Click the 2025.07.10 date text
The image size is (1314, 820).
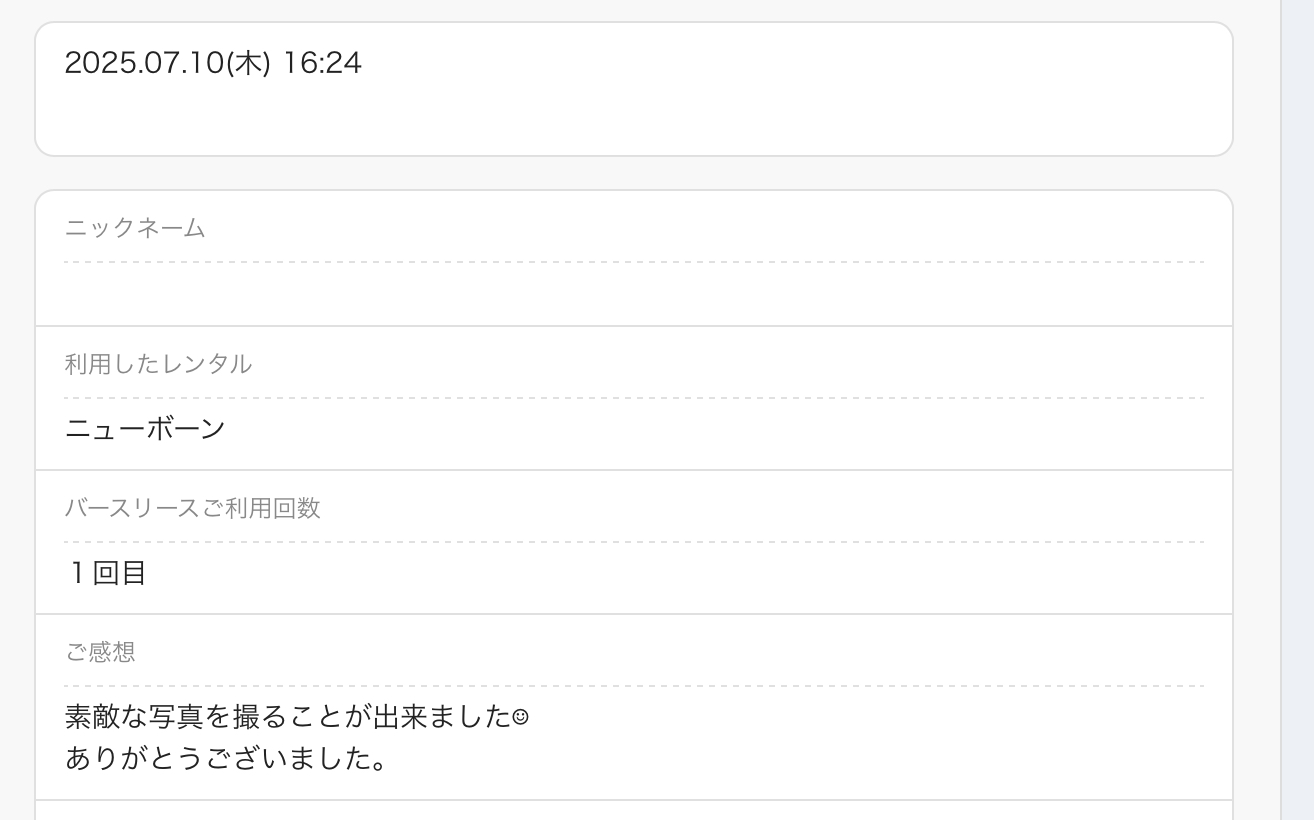144,64
